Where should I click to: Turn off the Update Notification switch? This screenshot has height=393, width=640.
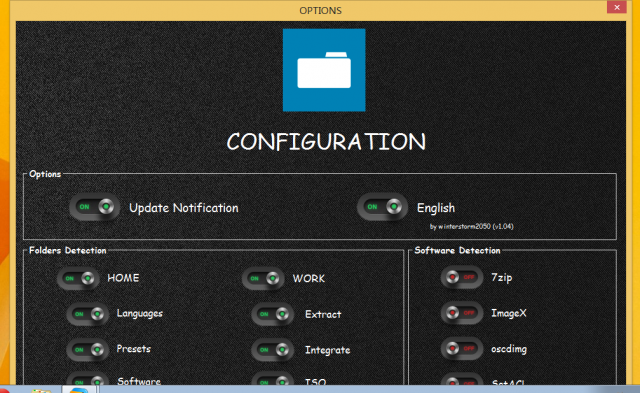click(95, 207)
